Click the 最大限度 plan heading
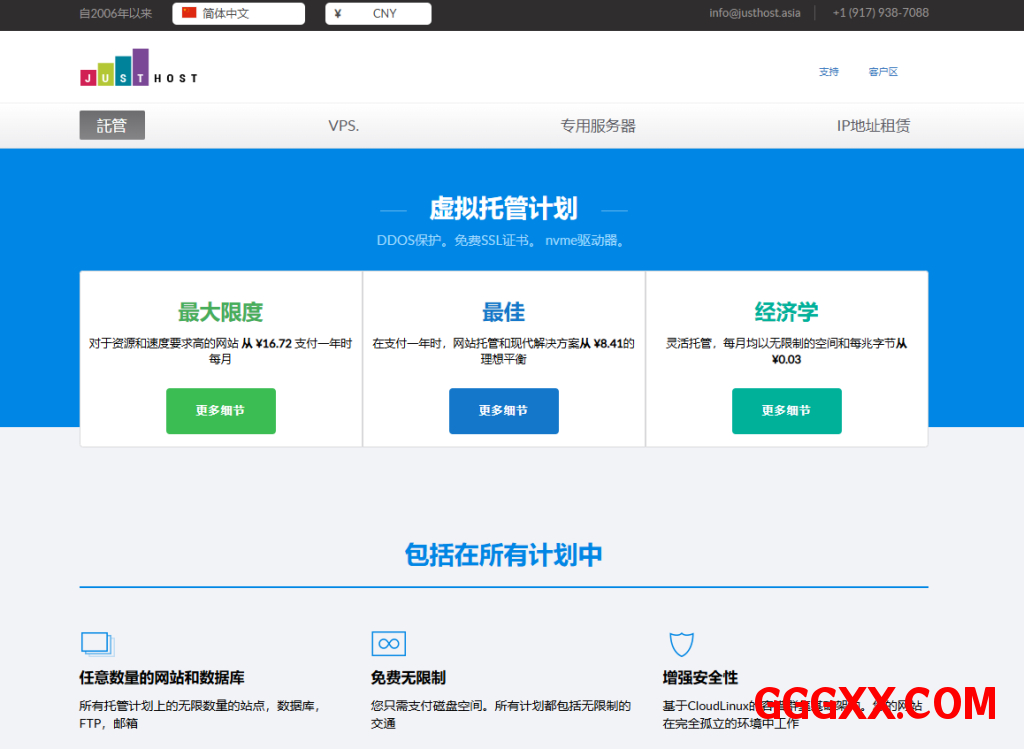Viewport: 1024px width, 749px height. click(x=221, y=312)
